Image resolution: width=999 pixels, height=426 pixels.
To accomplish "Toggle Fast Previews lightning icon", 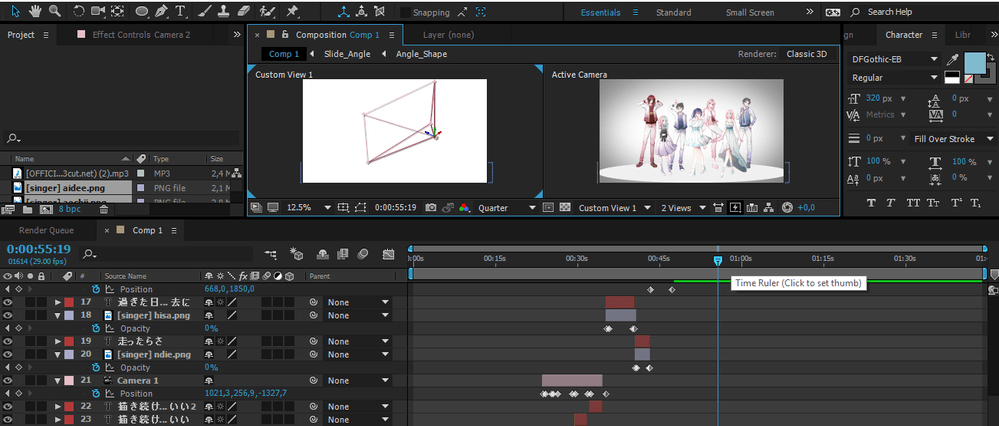I will pyautogui.click(x=735, y=208).
